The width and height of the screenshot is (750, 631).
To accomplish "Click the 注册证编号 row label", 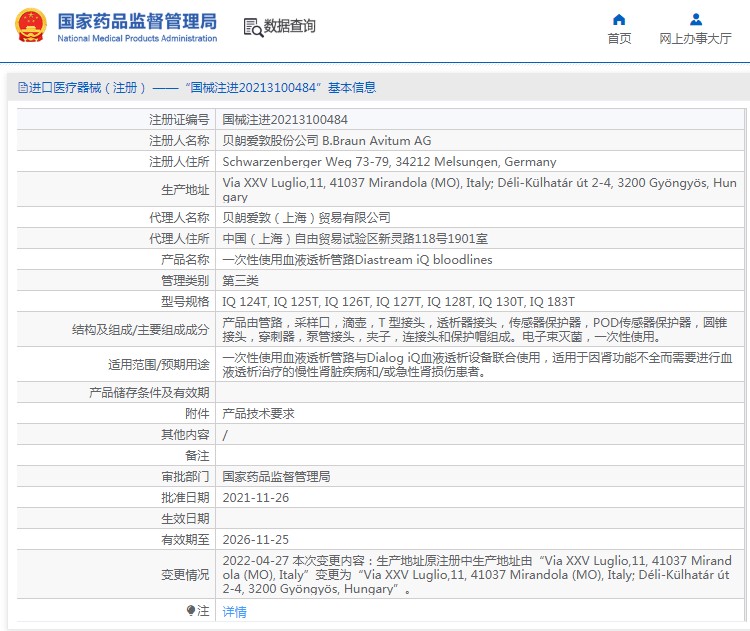I will (x=179, y=120).
